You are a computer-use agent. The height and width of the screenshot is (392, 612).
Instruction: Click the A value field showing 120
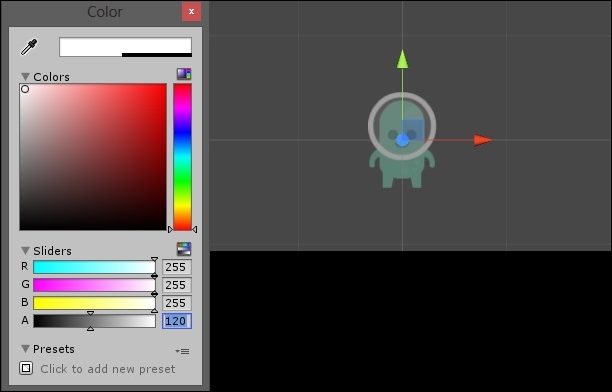[x=177, y=321]
